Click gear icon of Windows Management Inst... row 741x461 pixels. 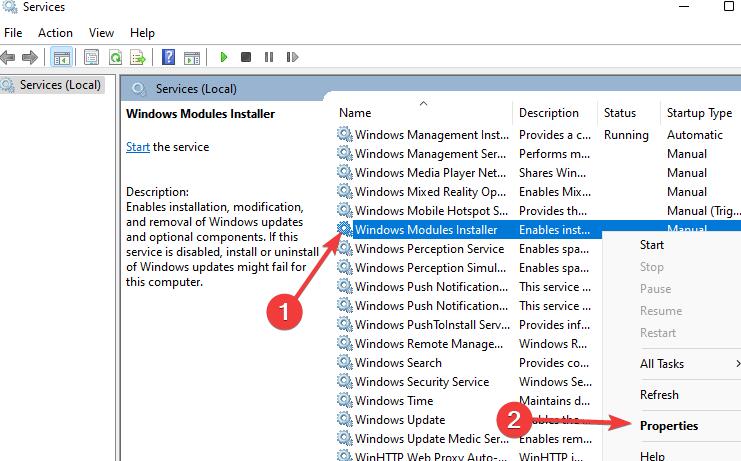345,134
